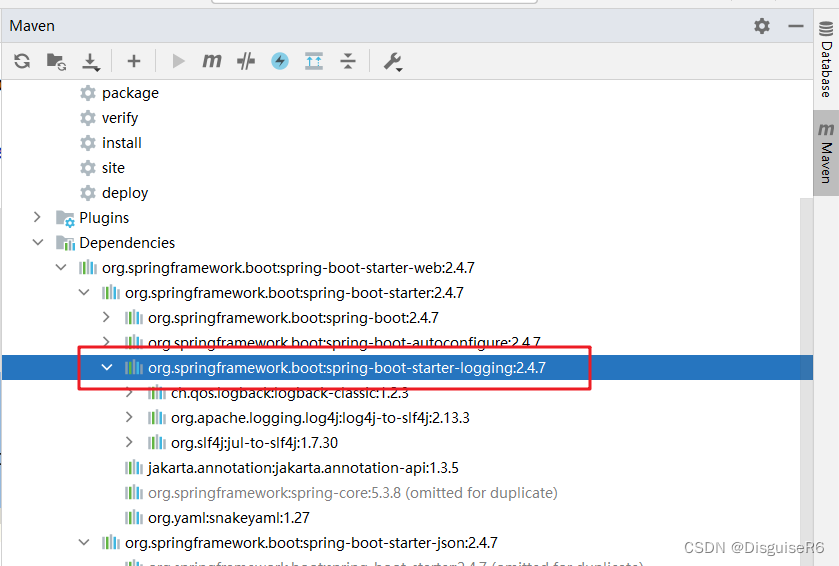
Task: Click library icon of jakarta.annotation-api
Action: tap(134, 468)
